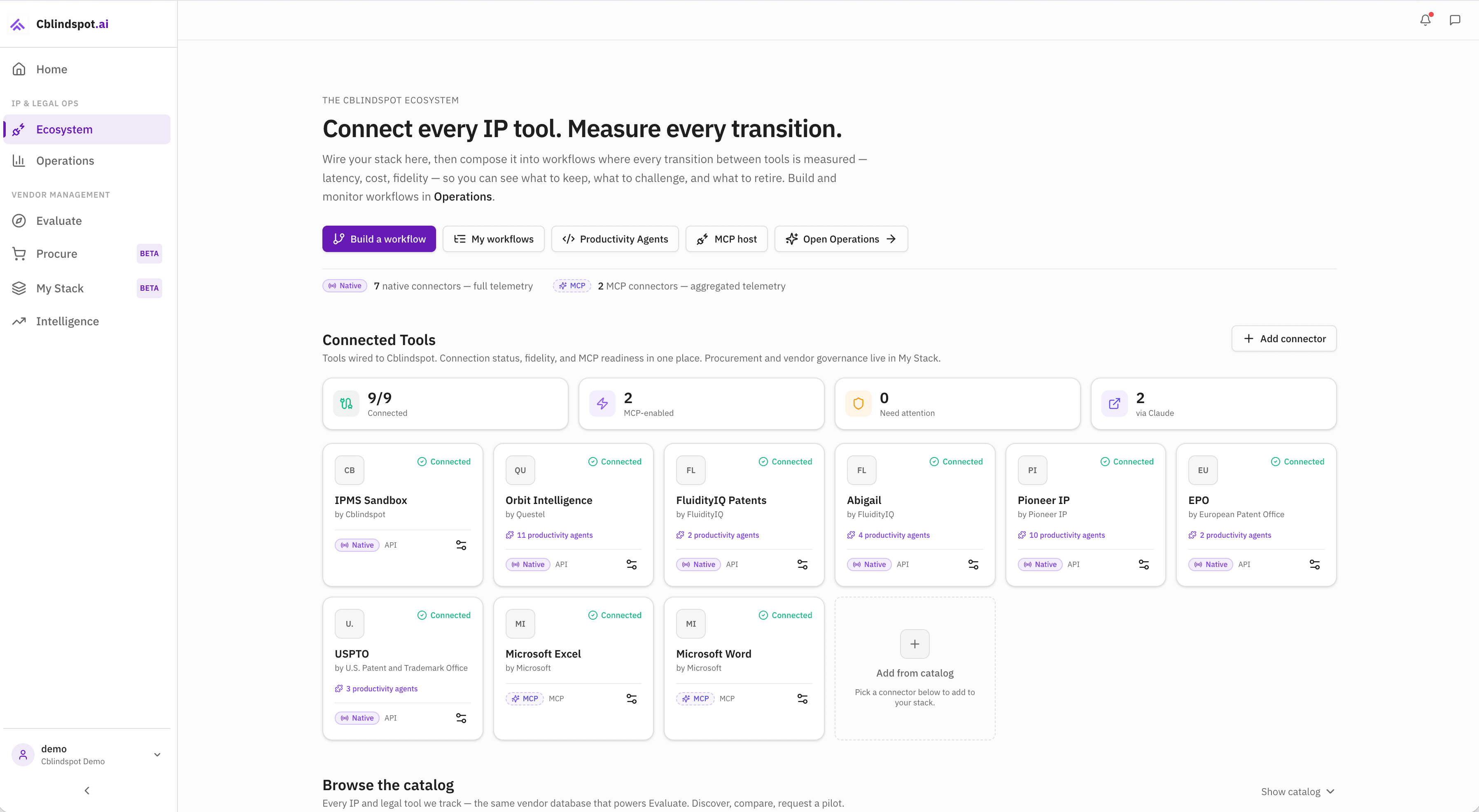Click Open Operations button
This screenshot has height=812, width=1479.
pos(841,239)
